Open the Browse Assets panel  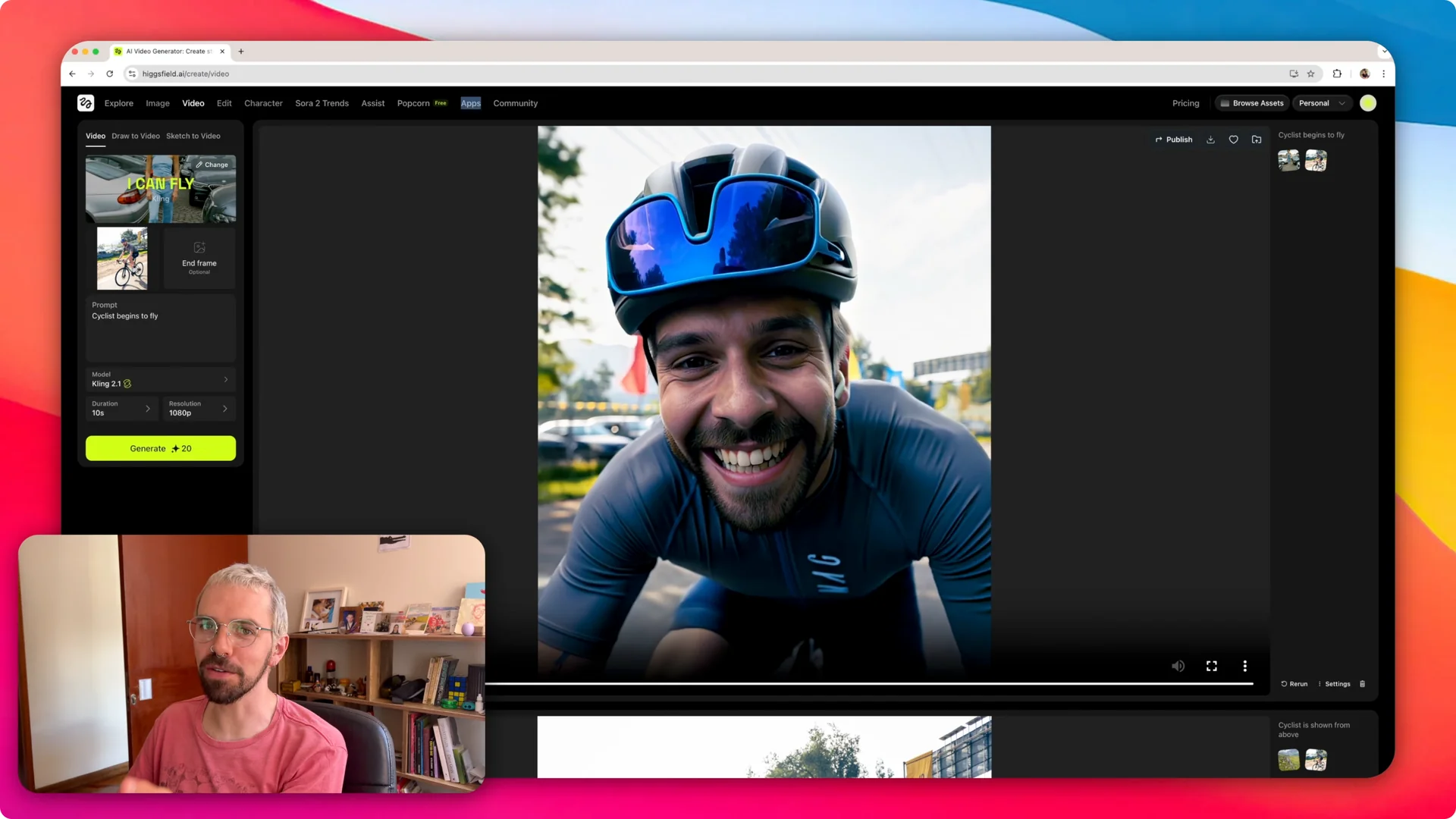(1251, 103)
